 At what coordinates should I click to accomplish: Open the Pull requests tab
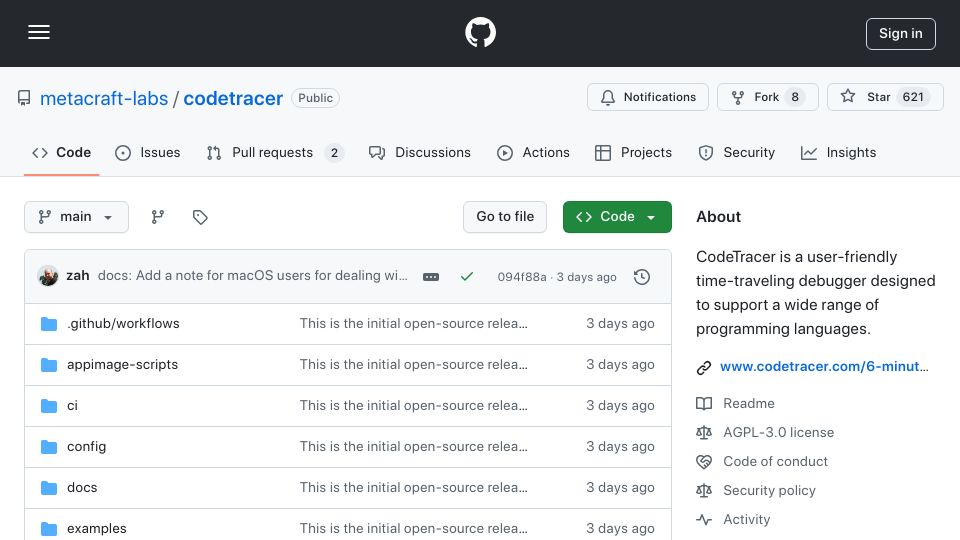pyautogui.click(x=275, y=152)
